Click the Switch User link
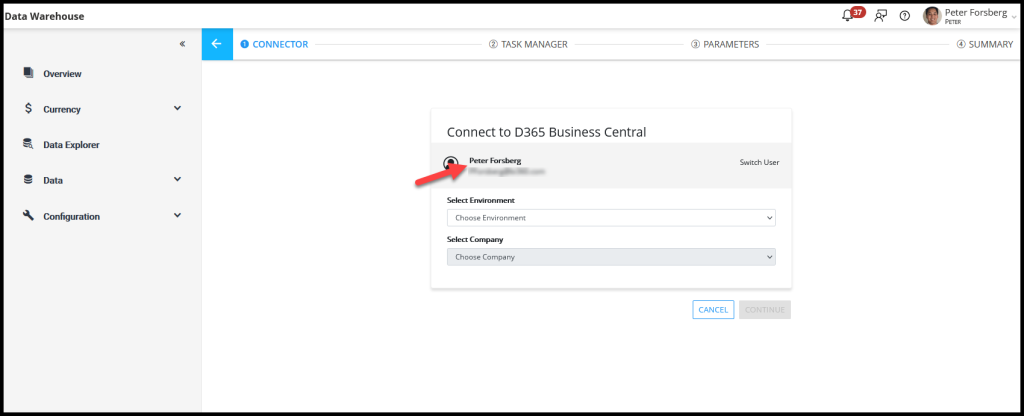This screenshot has width=1024, height=416. (759, 162)
